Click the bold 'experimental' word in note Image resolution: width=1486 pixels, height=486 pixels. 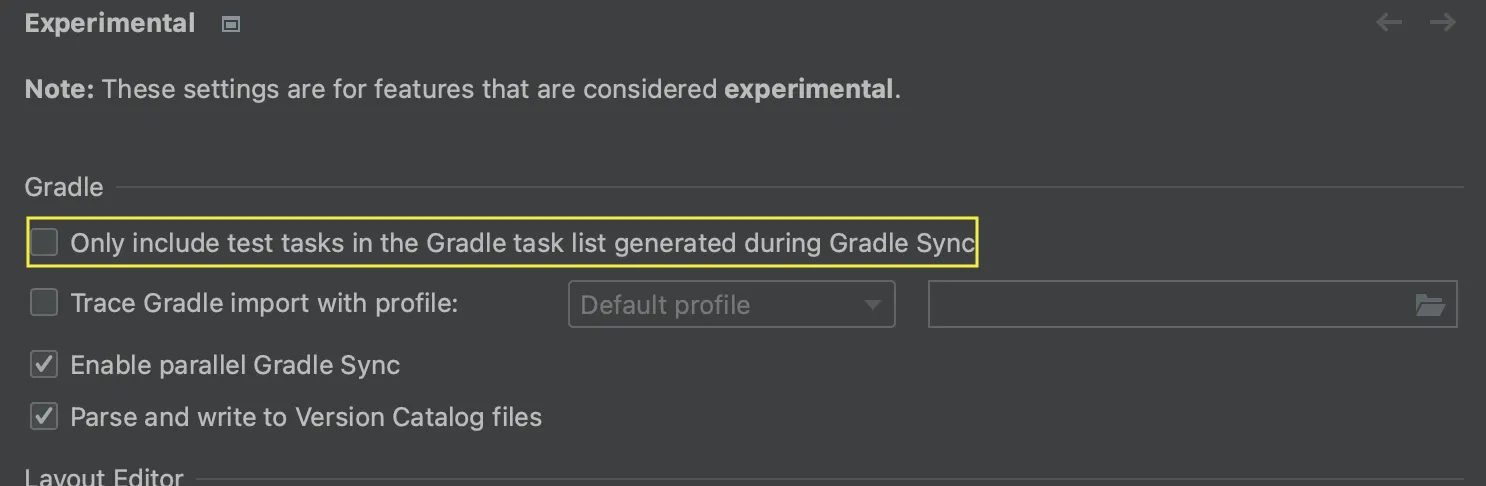tap(808, 89)
